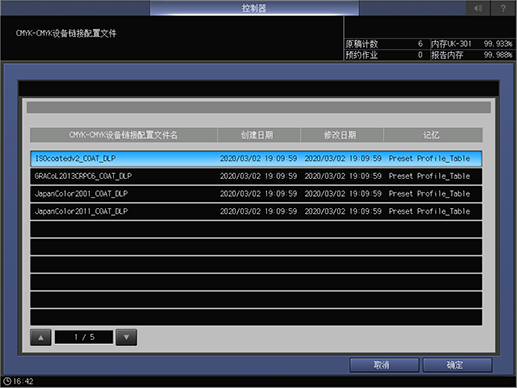Click the 报告内存 memory entry
Image resolution: width=517 pixels, height=388 pixels.
point(472,55)
